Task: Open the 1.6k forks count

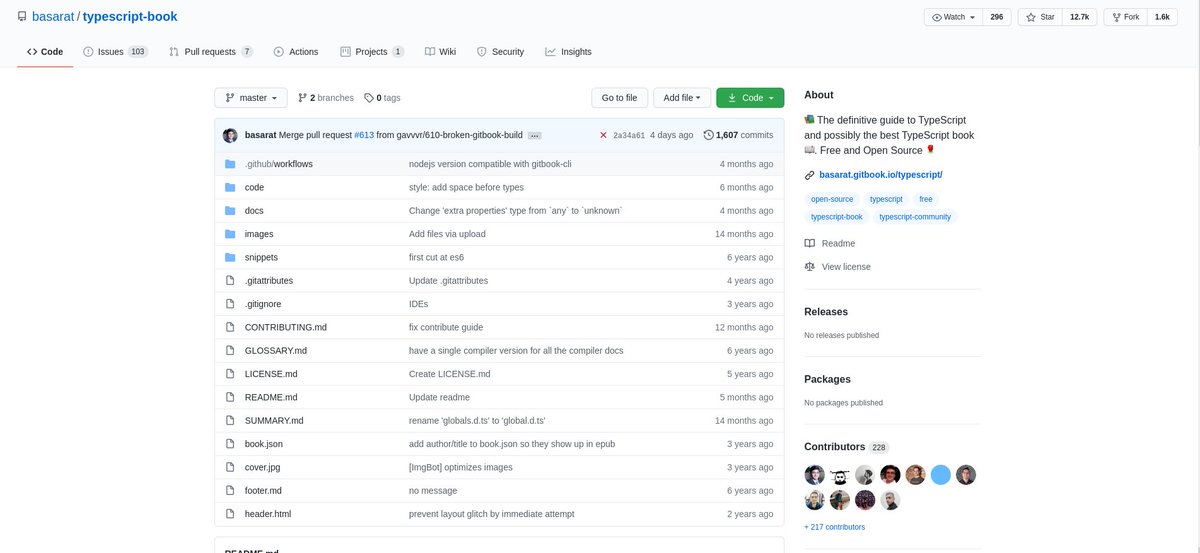Action: 1162,17
